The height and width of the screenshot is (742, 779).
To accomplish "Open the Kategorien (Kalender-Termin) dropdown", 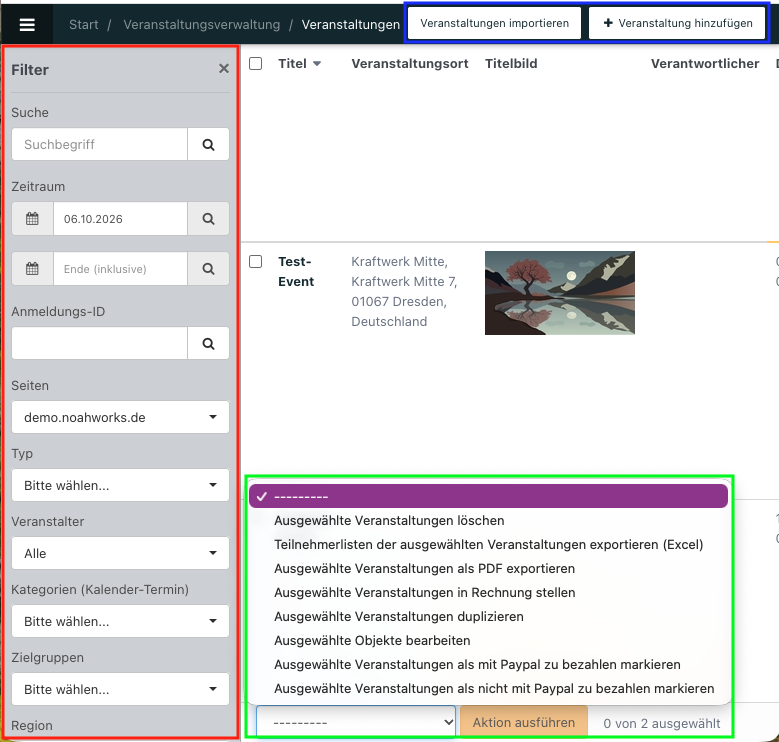I will click(120, 621).
